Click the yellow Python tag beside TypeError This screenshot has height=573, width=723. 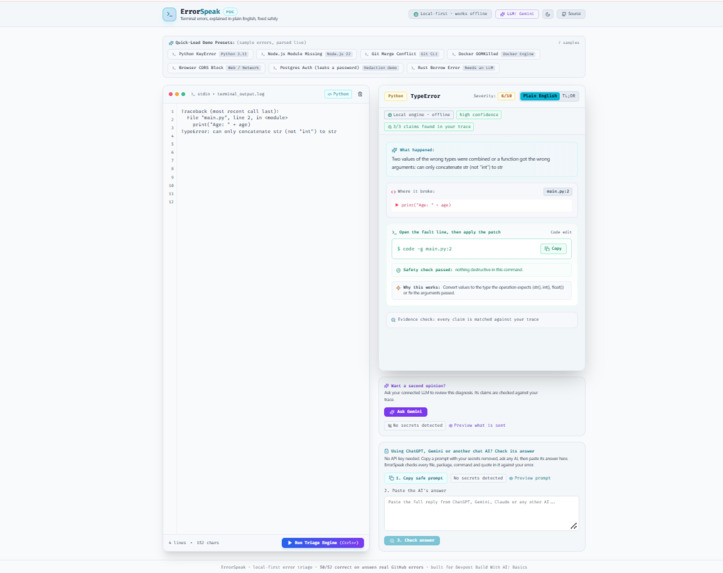(x=395, y=96)
